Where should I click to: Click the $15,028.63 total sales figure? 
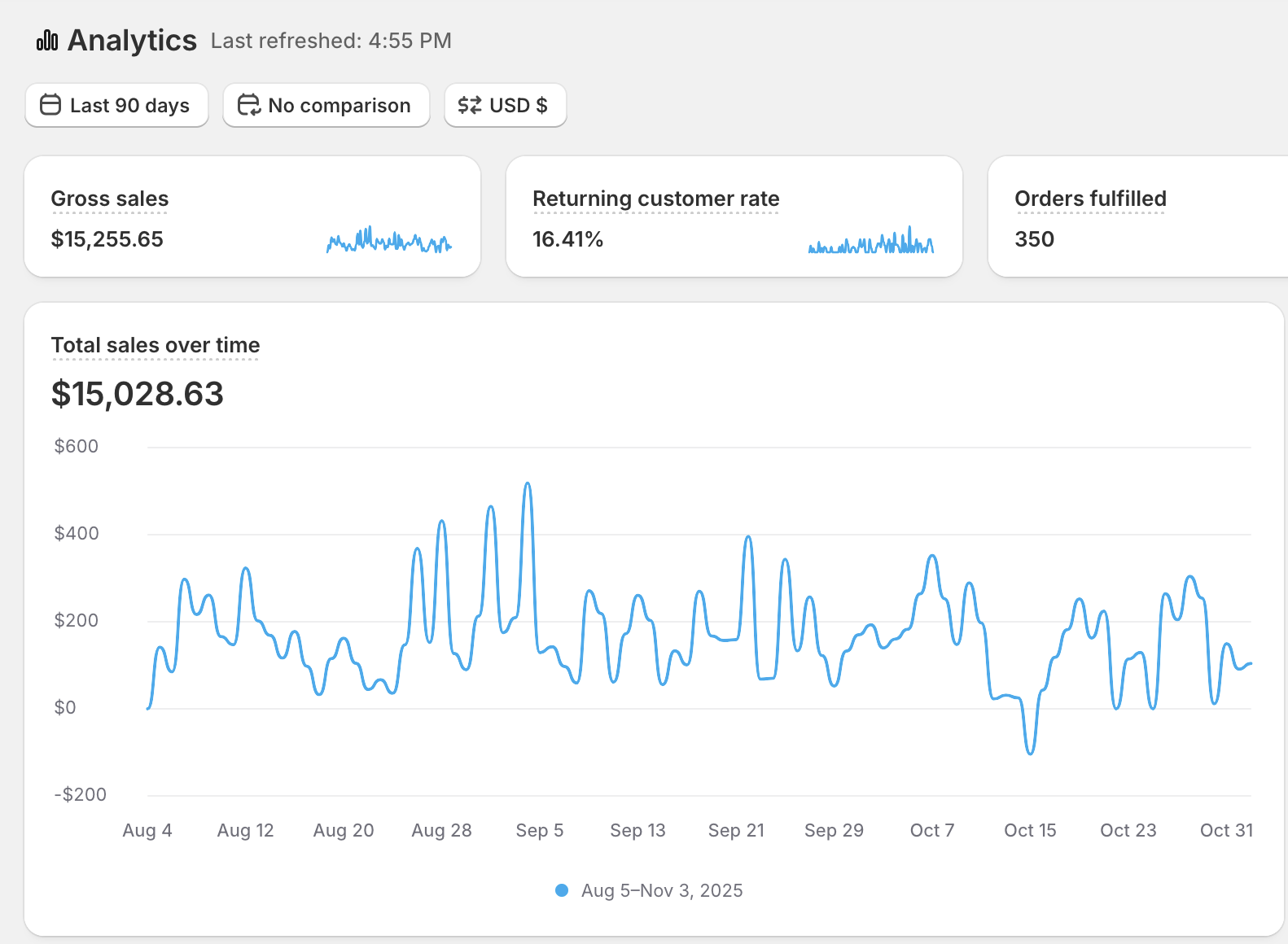(x=138, y=394)
